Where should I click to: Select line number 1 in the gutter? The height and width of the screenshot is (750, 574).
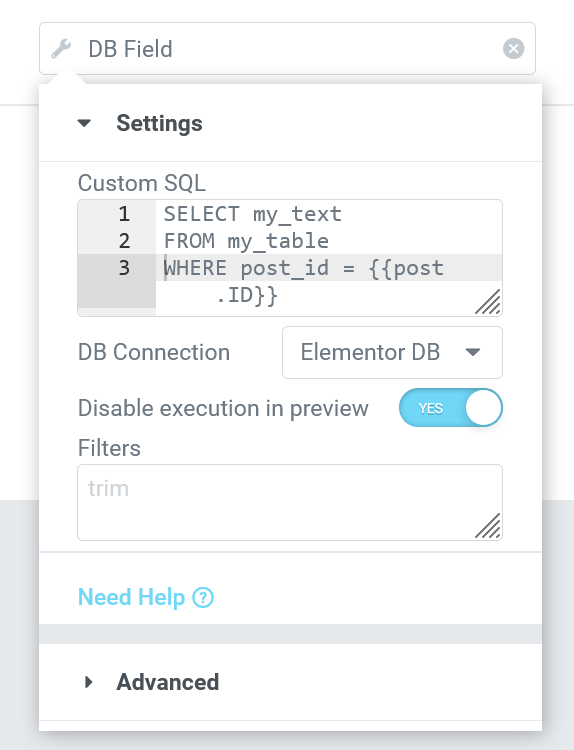tap(124, 214)
